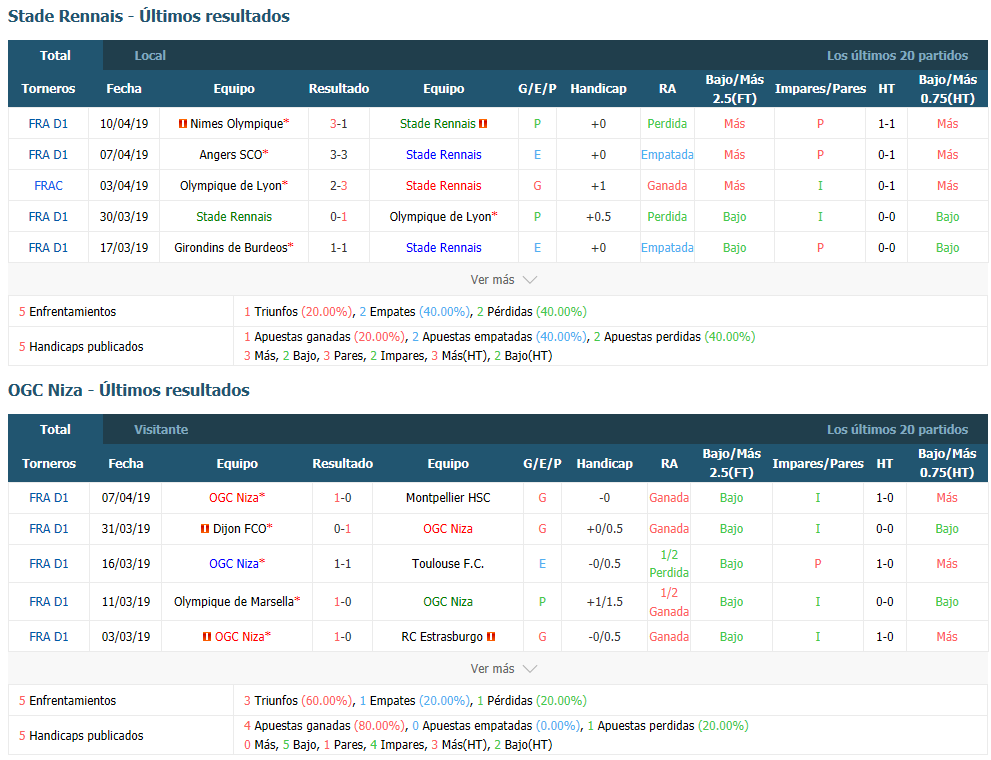The height and width of the screenshot is (760, 991).
Task: Click the Impares/Pares header in Stade Rennais table
Action: [820, 88]
